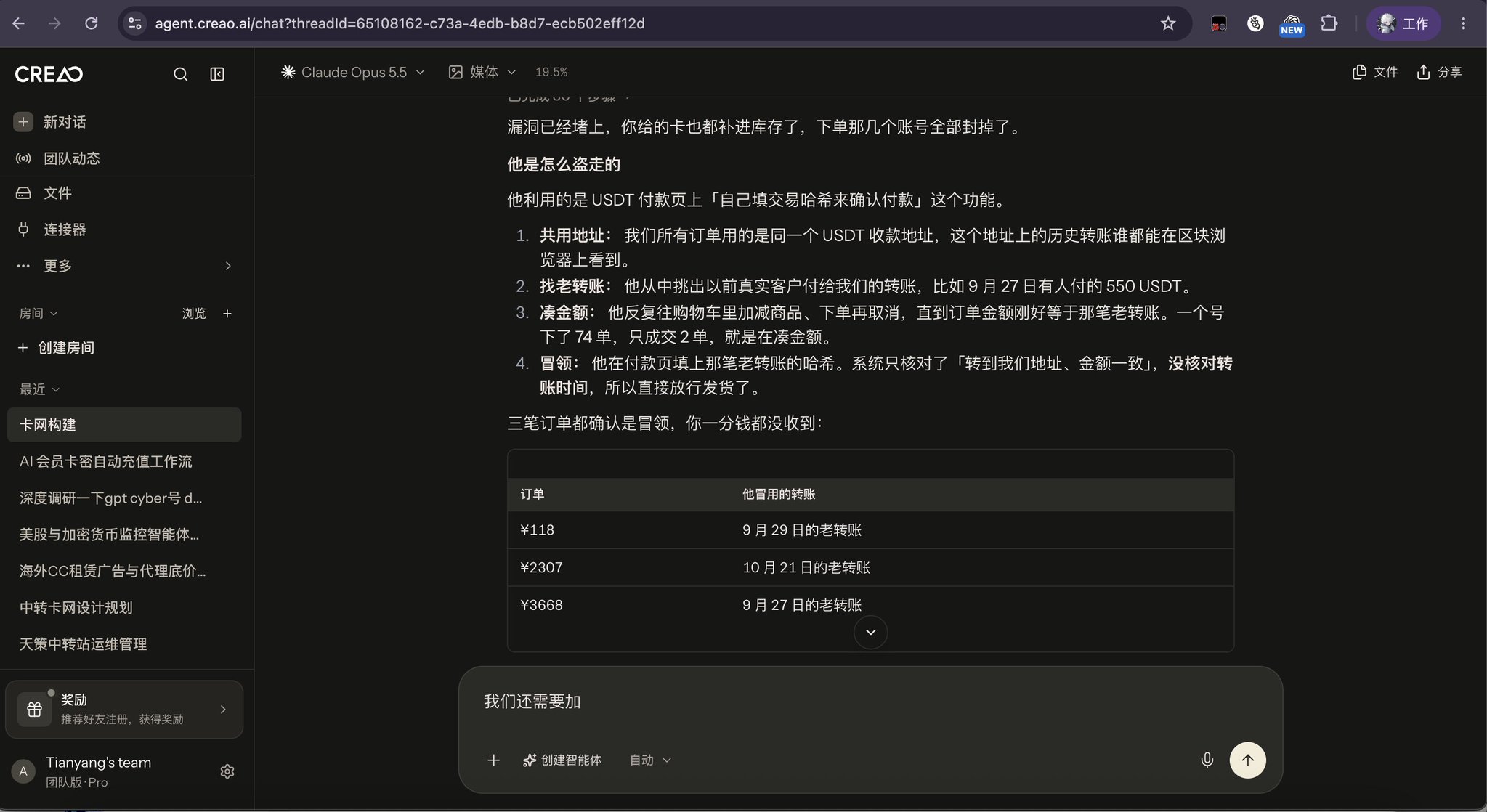
Task: Open the 奖励 referral card
Action: tap(124, 709)
